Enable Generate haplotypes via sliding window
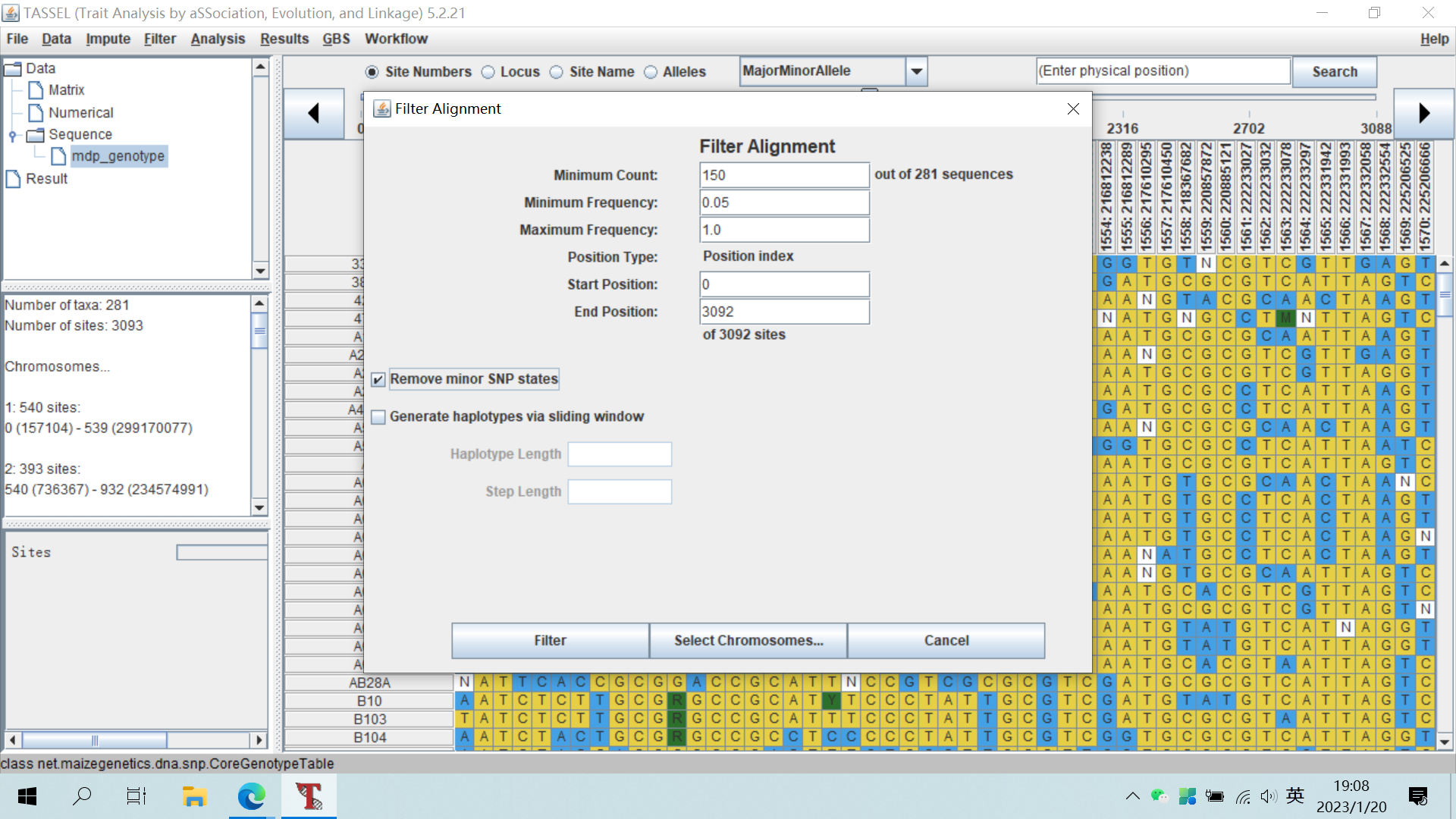 point(378,417)
